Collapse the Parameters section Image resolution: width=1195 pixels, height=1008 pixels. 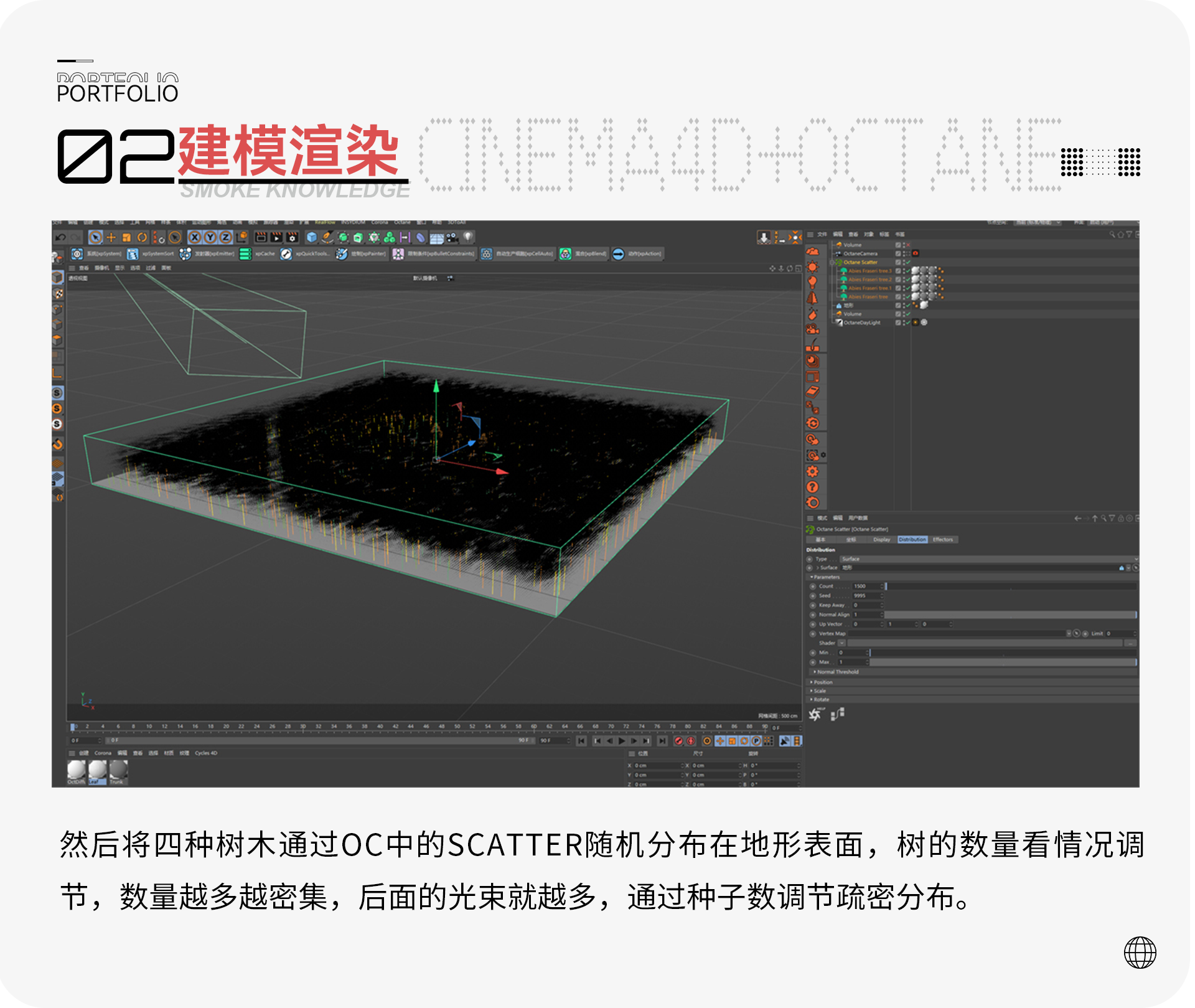coord(812,577)
